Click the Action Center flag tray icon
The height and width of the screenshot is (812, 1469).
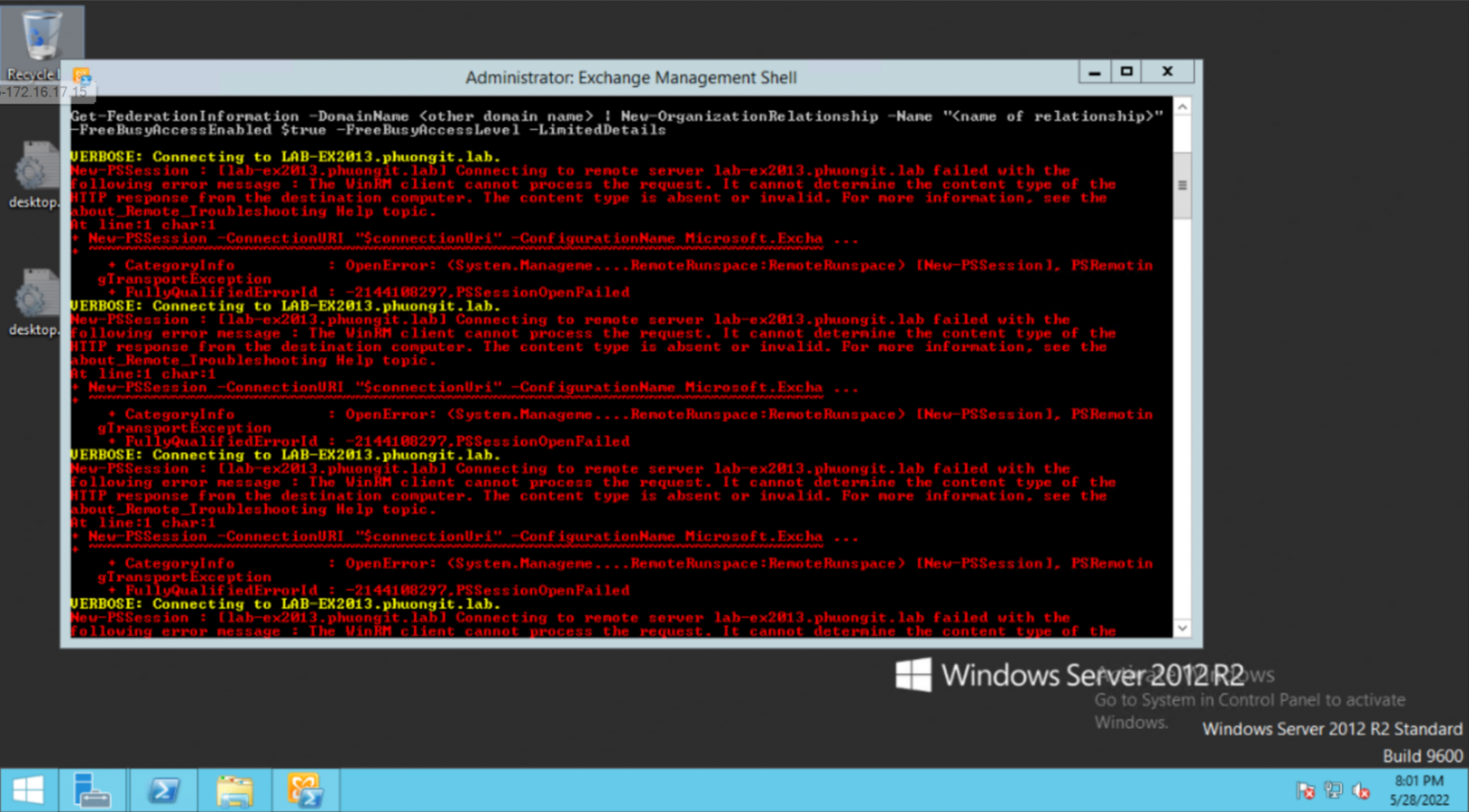pyautogui.click(x=1305, y=791)
